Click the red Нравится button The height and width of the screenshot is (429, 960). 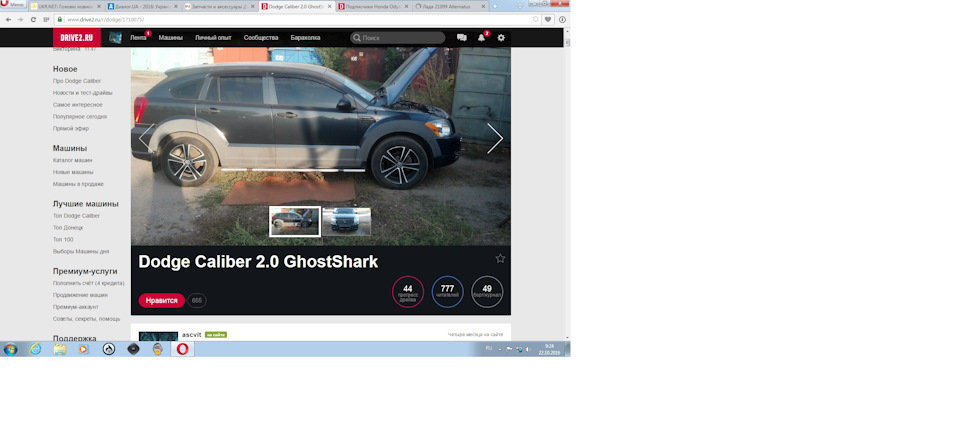(162, 300)
